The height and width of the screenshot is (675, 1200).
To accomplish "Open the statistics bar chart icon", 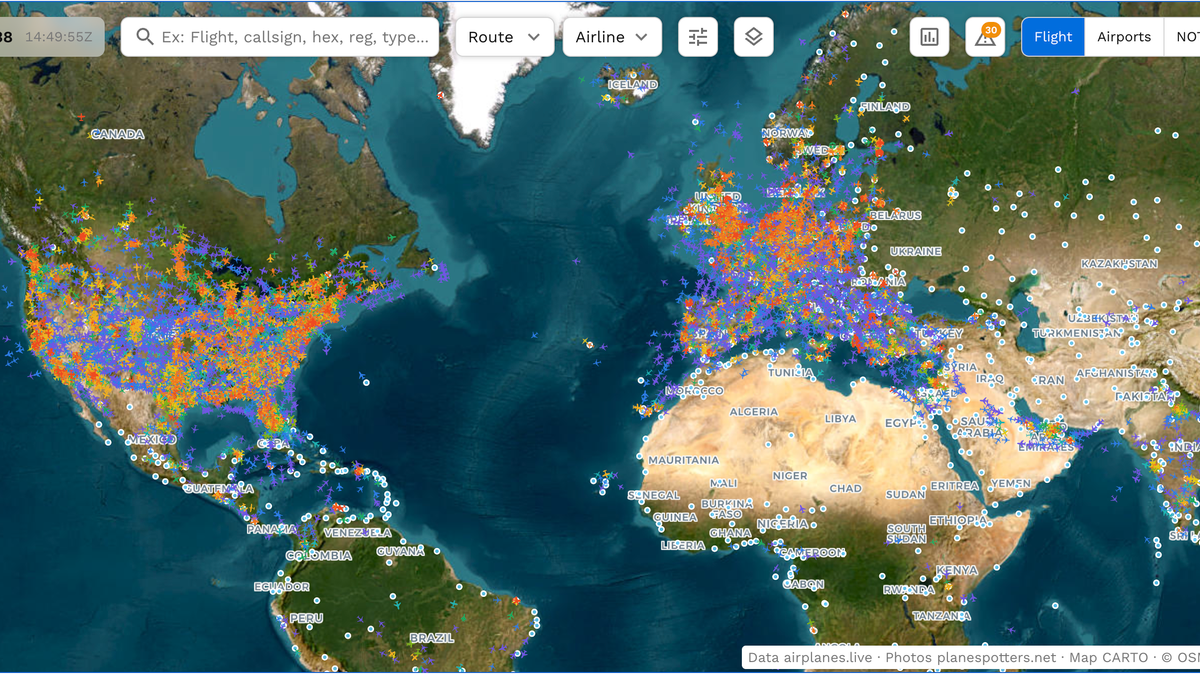I will point(929,37).
